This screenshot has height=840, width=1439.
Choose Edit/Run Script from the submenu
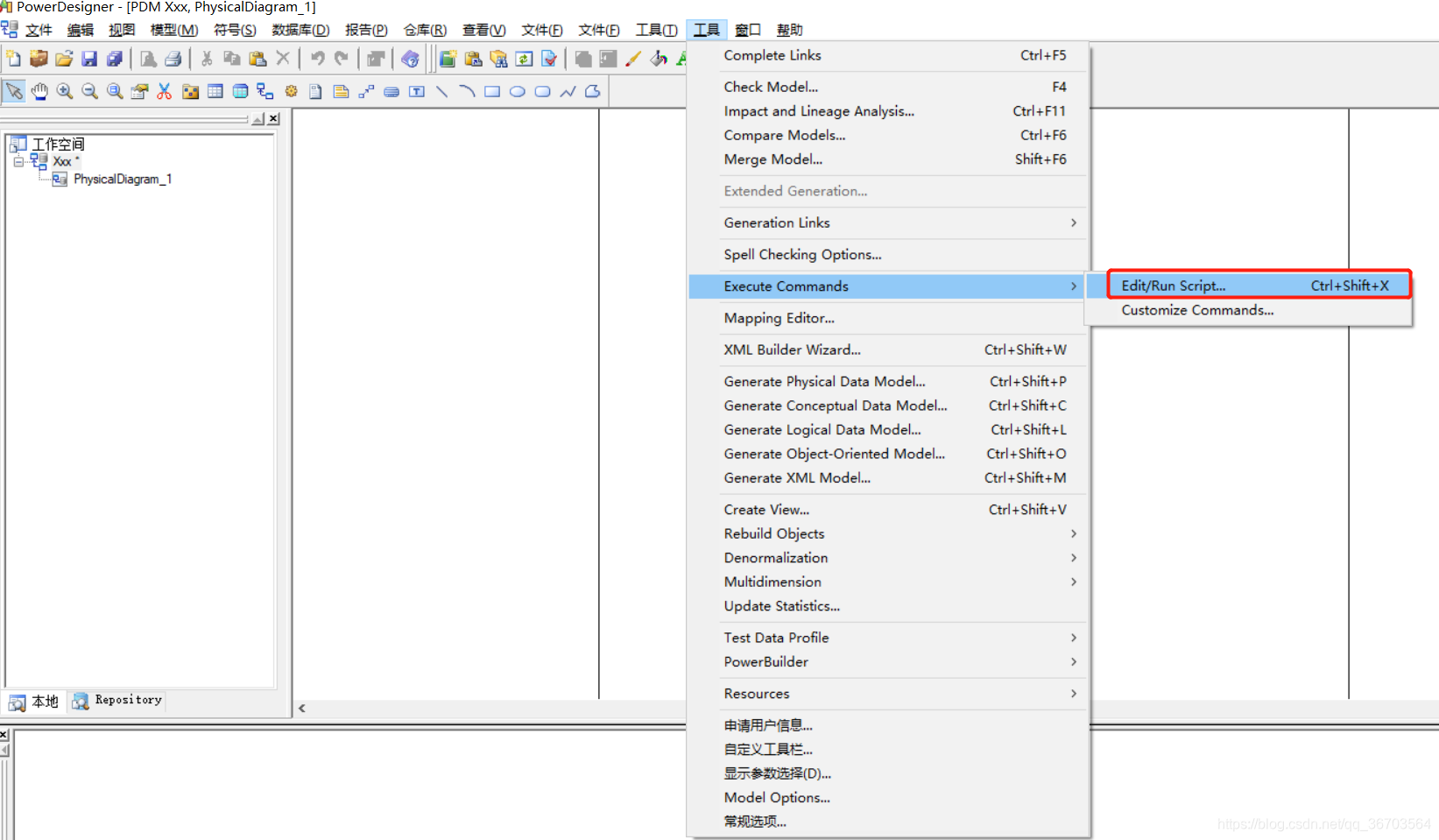pos(1259,286)
